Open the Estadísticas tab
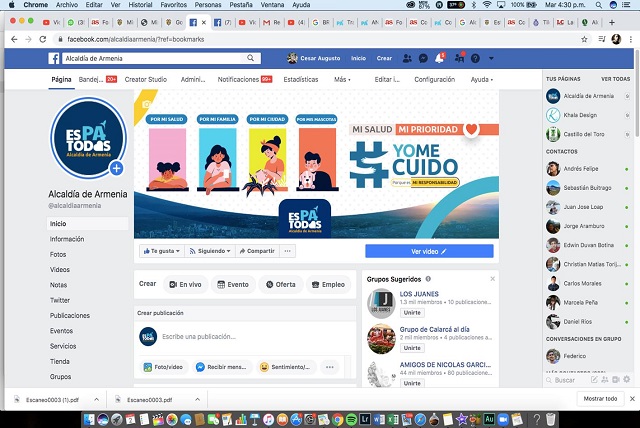 301,80
